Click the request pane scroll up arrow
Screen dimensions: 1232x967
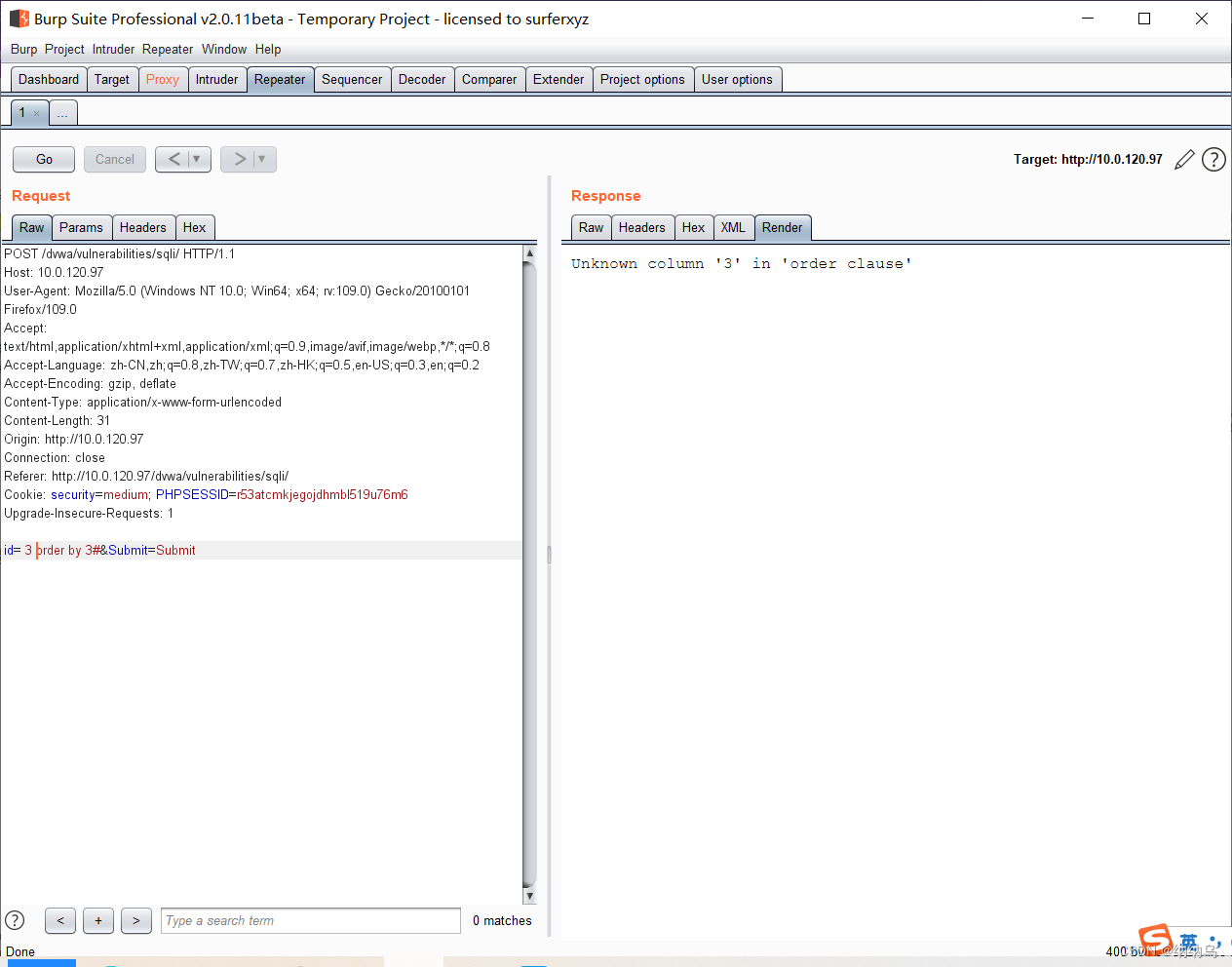(x=529, y=253)
